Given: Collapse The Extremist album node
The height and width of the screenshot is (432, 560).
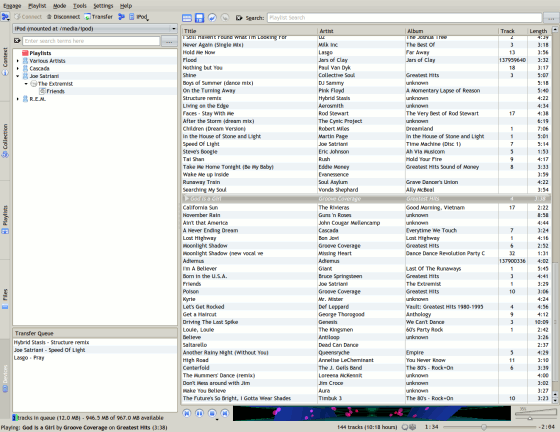Looking at the screenshot, I should [x=26, y=84].
